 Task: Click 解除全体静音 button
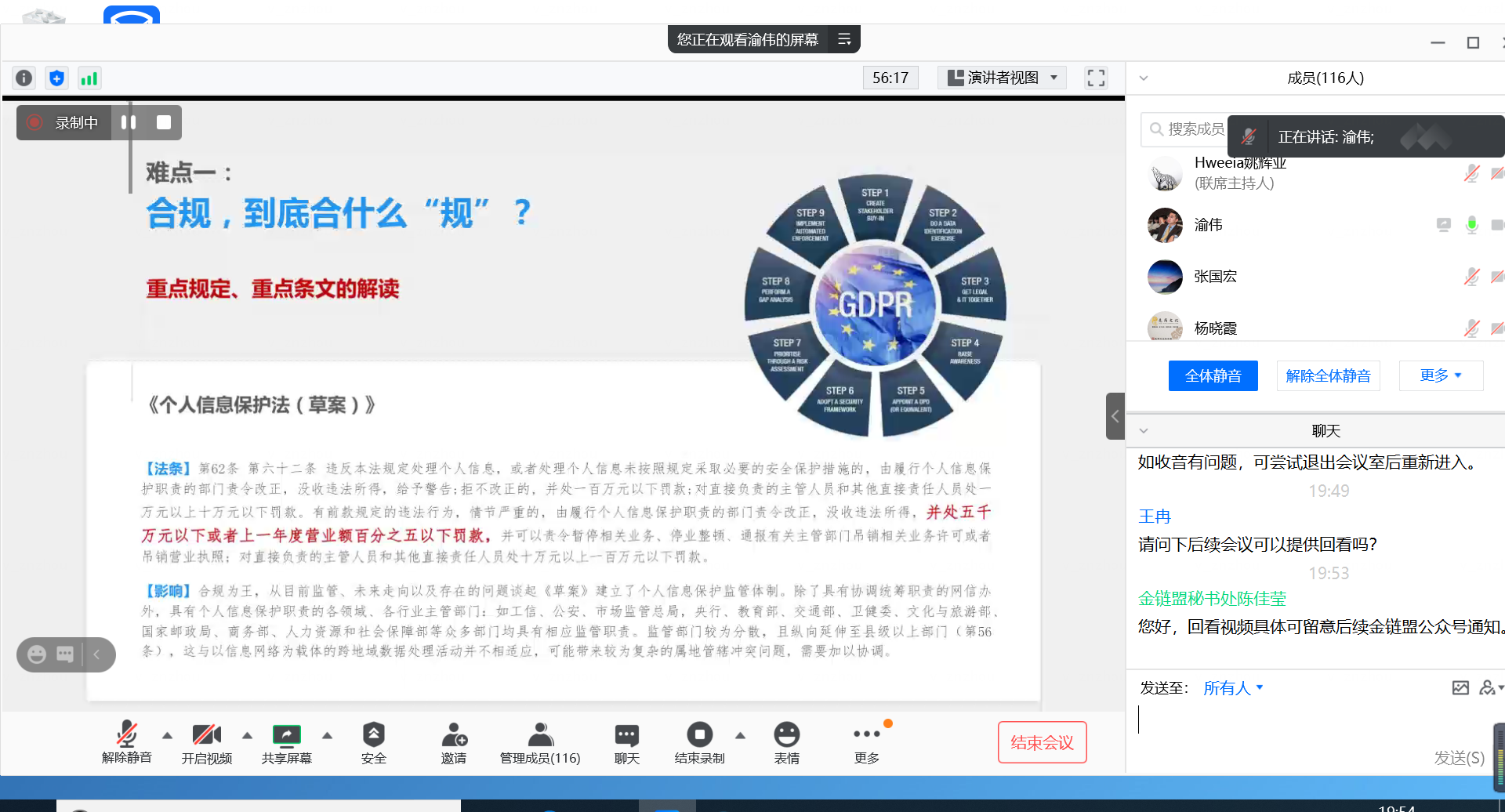click(1328, 375)
